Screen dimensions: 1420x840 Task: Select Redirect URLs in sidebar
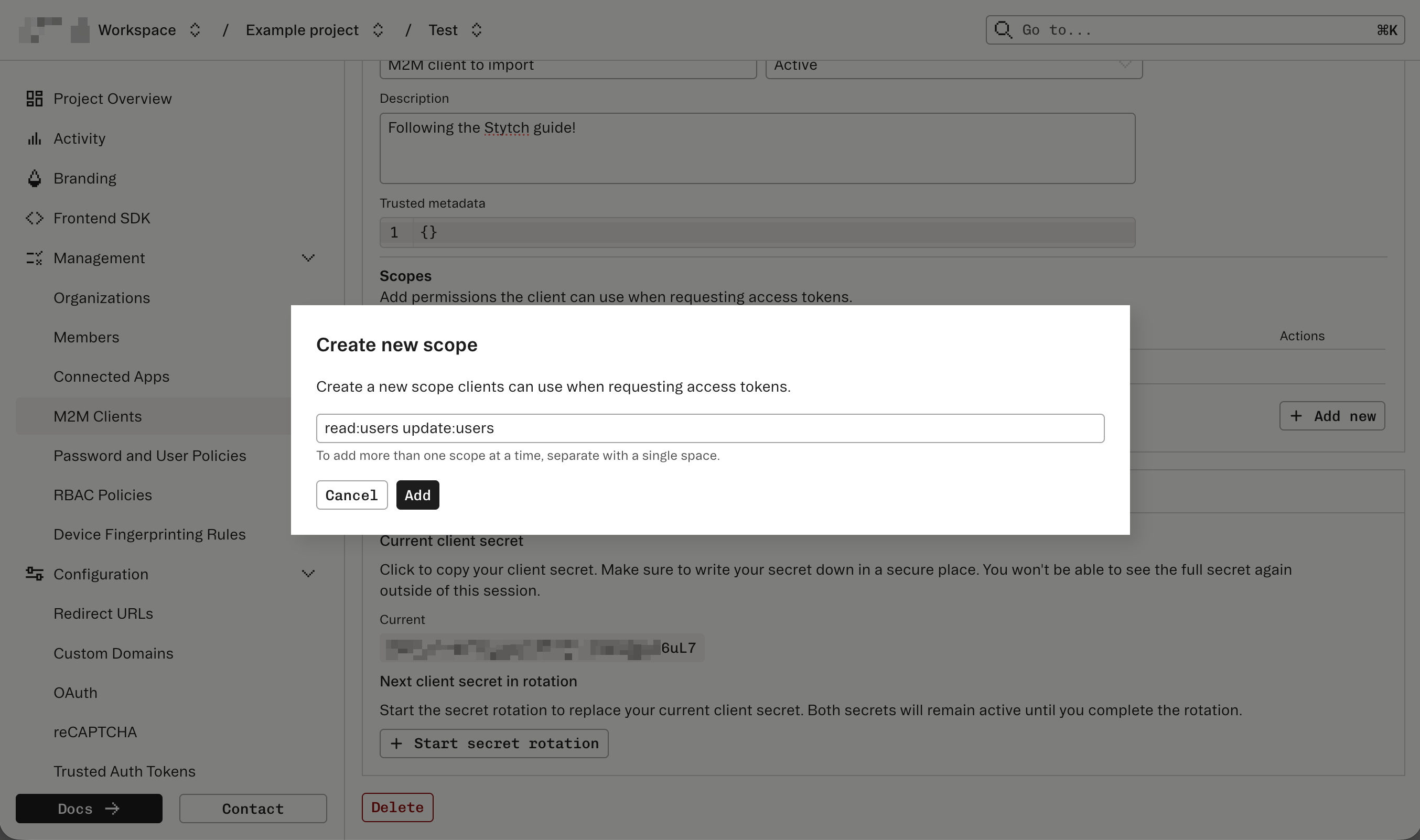pos(103,613)
